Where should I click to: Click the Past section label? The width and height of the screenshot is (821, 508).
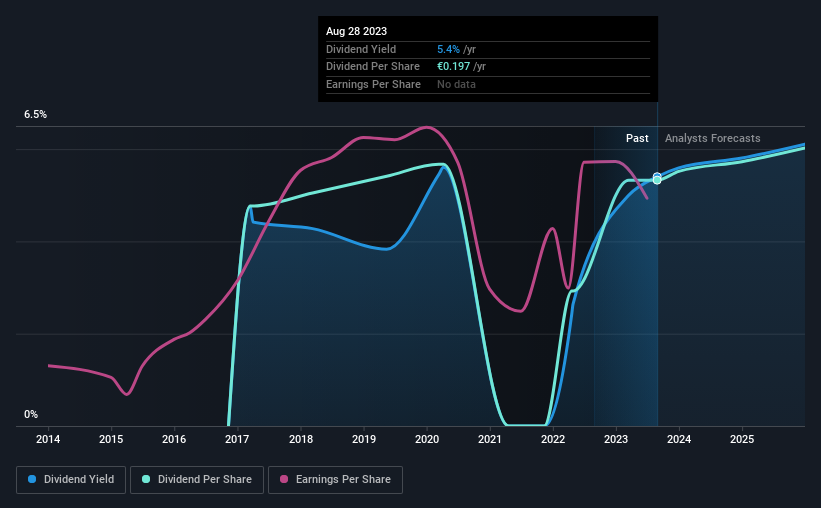(637, 138)
